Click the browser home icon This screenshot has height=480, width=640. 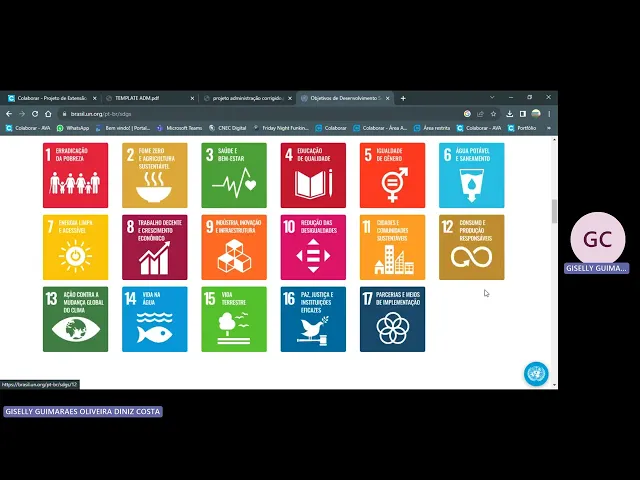tap(48, 114)
